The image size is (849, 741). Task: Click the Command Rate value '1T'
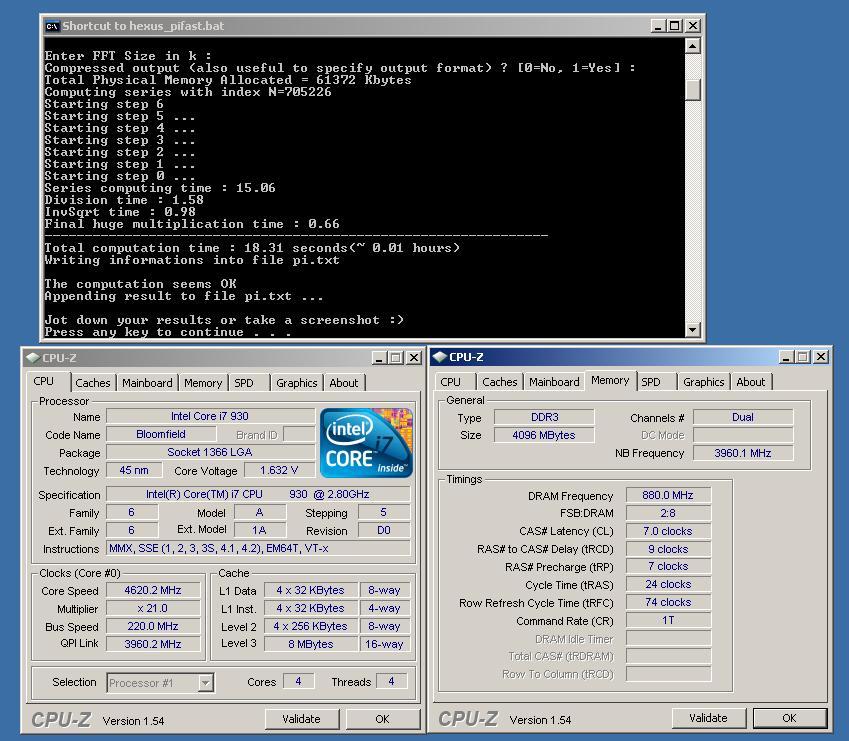(x=668, y=620)
